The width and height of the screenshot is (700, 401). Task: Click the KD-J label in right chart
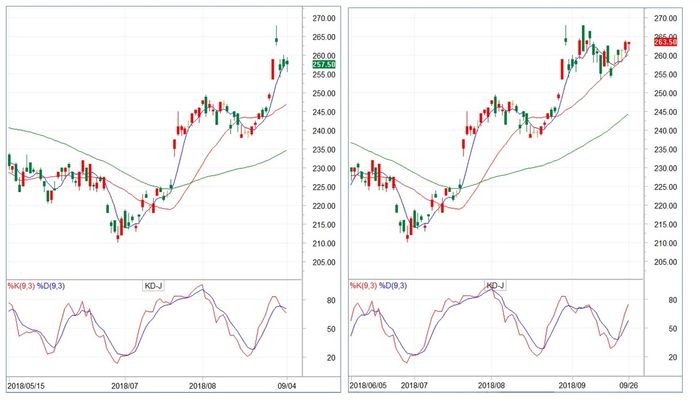(x=495, y=286)
